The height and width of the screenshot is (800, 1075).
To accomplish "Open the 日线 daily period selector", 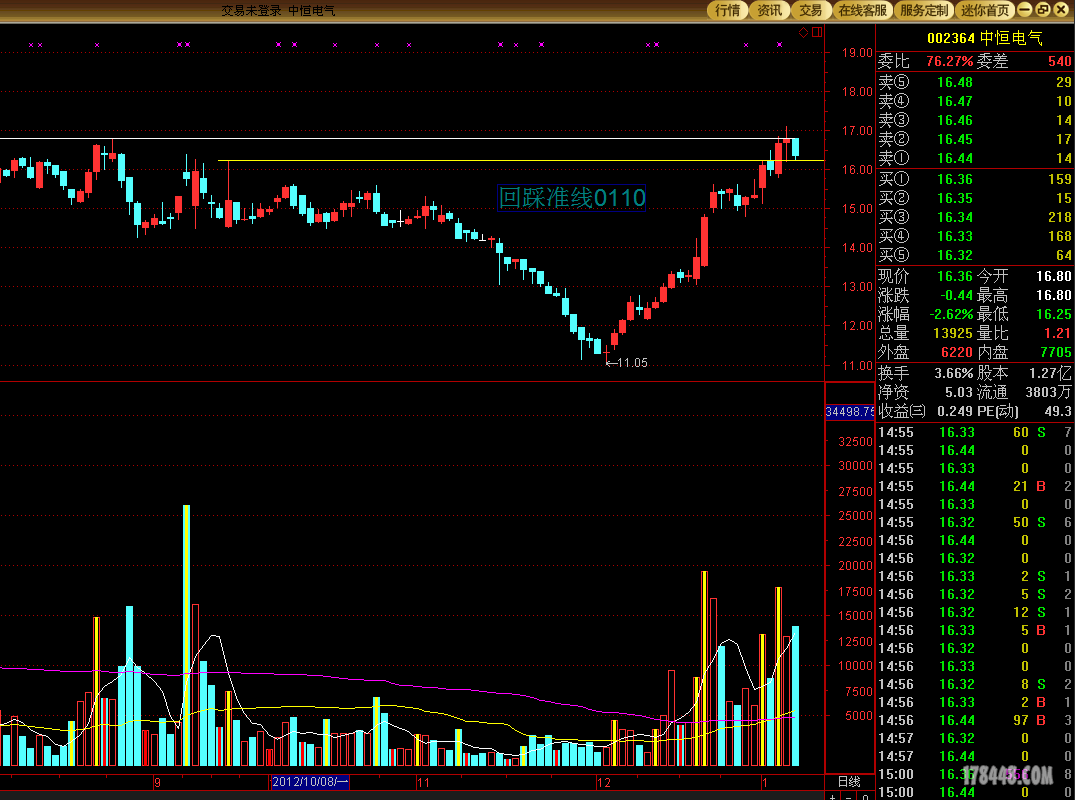I will click(848, 781).
